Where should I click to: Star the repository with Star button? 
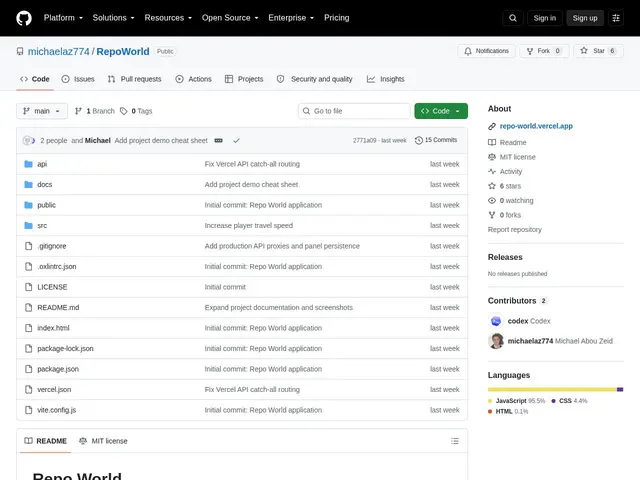(x=598, y=51)
